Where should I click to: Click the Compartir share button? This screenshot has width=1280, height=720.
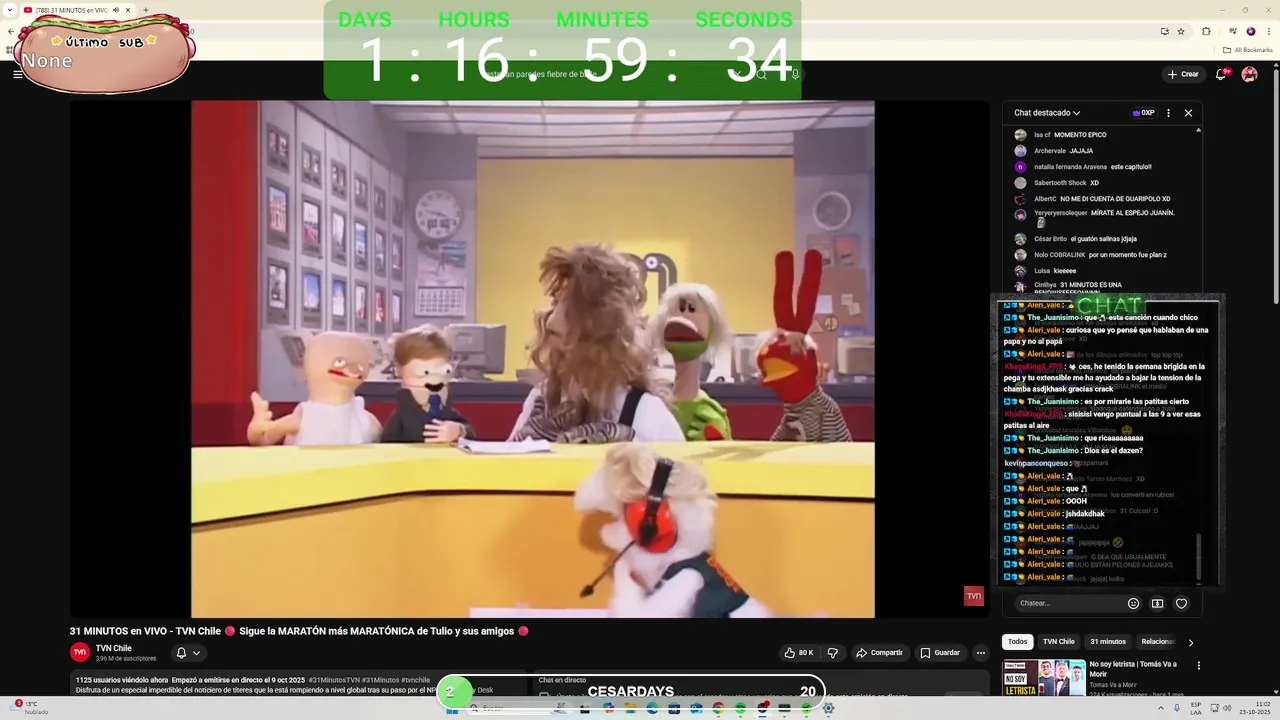[879, 653]
